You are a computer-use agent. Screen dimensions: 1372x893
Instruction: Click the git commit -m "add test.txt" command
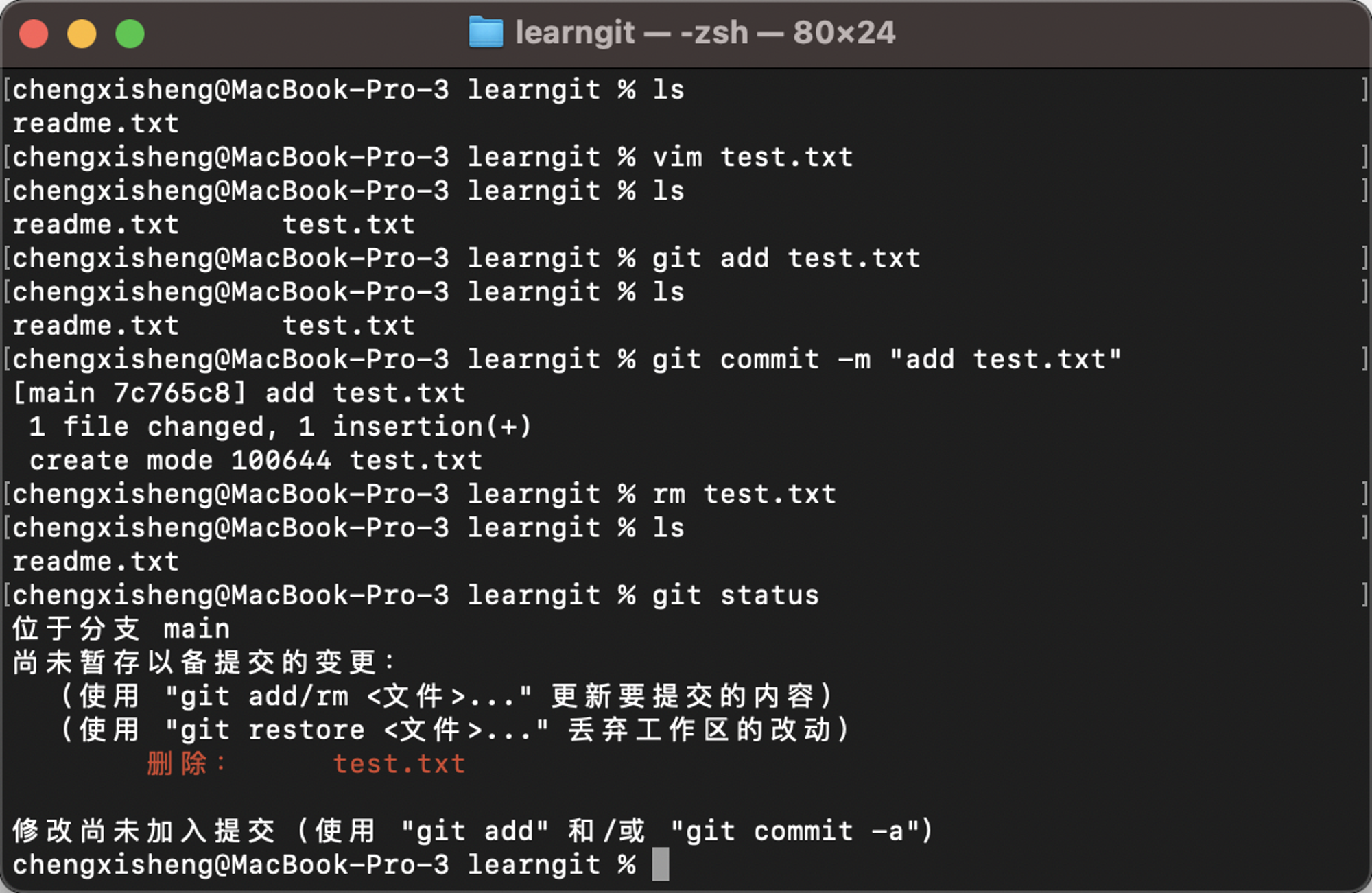click(886, 359)
